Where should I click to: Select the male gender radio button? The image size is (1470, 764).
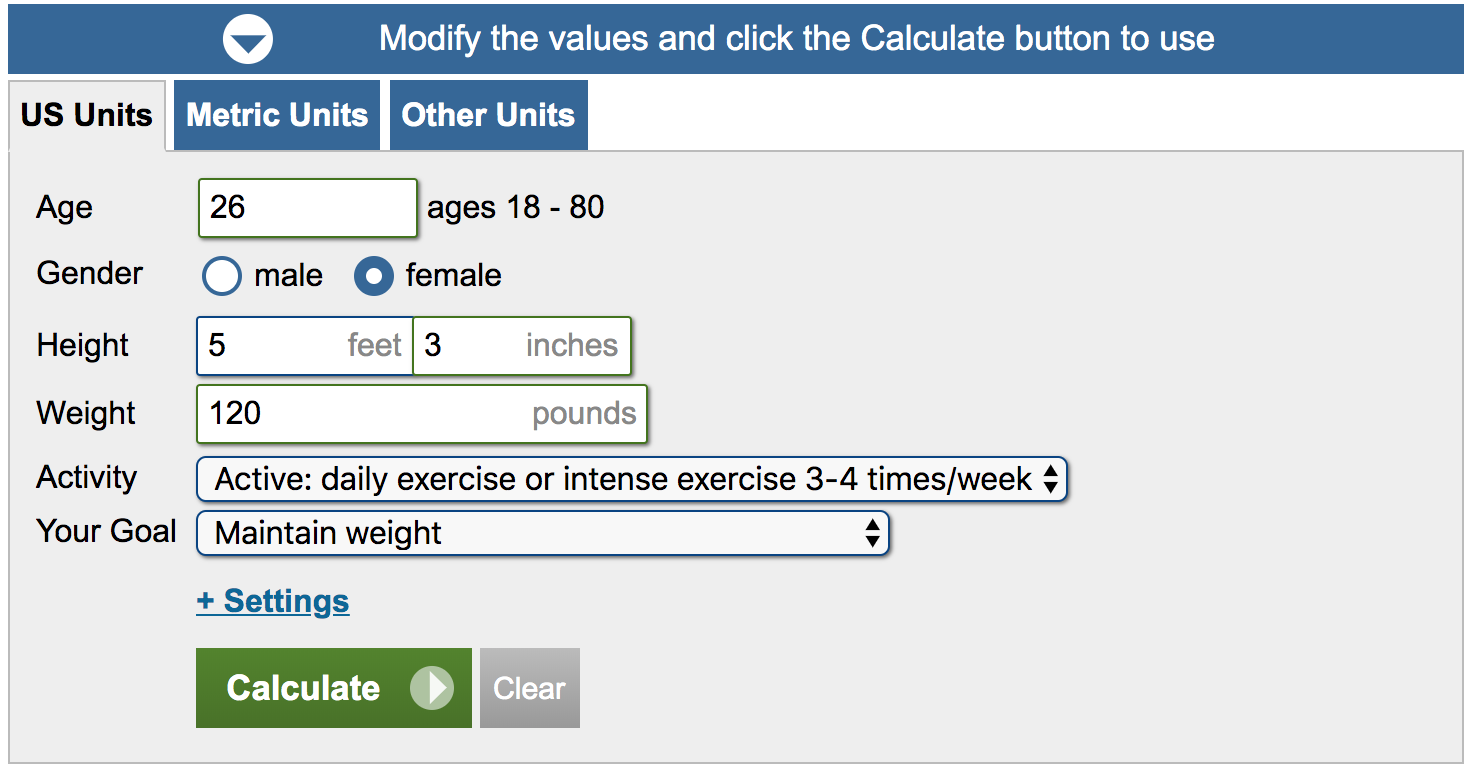tap(222, 276)
